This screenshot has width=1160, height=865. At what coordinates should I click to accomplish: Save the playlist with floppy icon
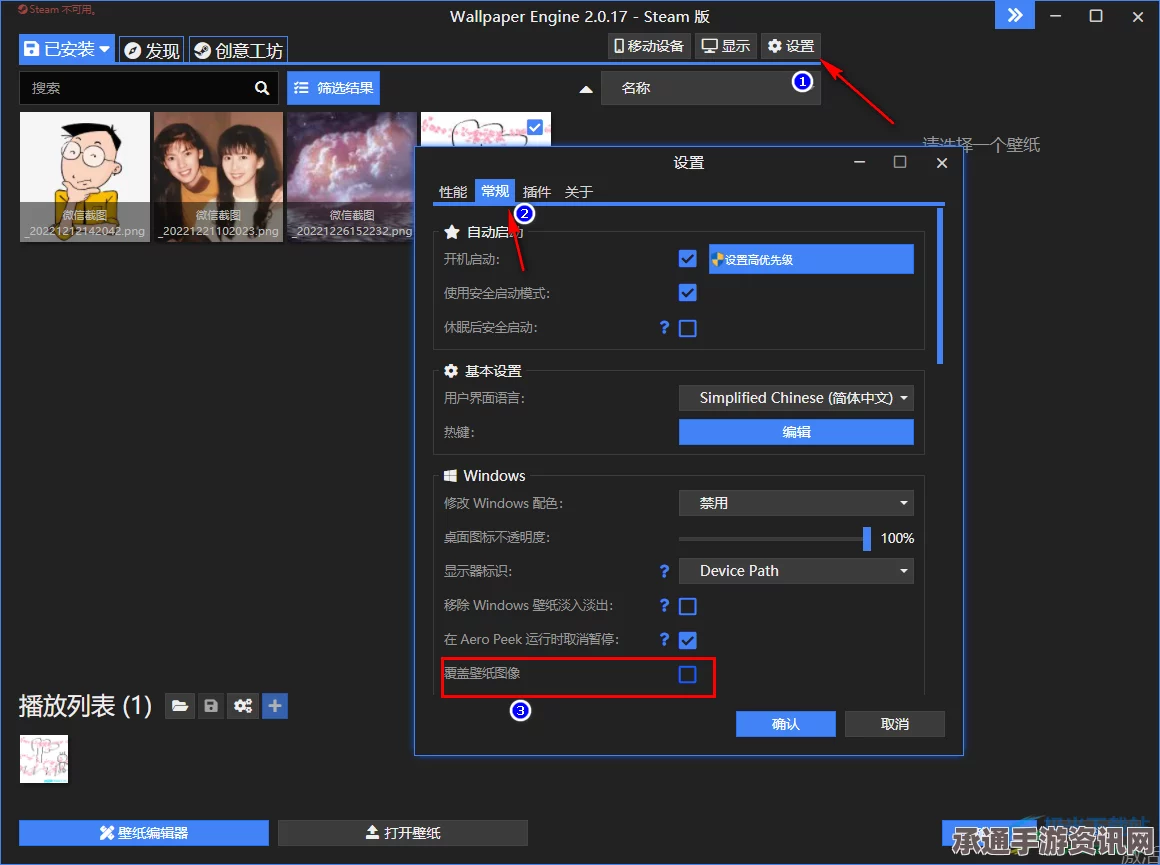(x=211, y=706)
